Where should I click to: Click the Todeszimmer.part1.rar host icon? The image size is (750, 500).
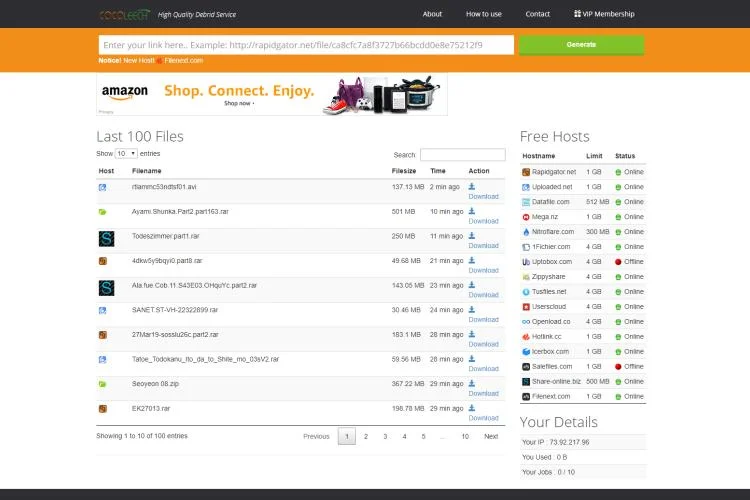(x=105, y=238)
